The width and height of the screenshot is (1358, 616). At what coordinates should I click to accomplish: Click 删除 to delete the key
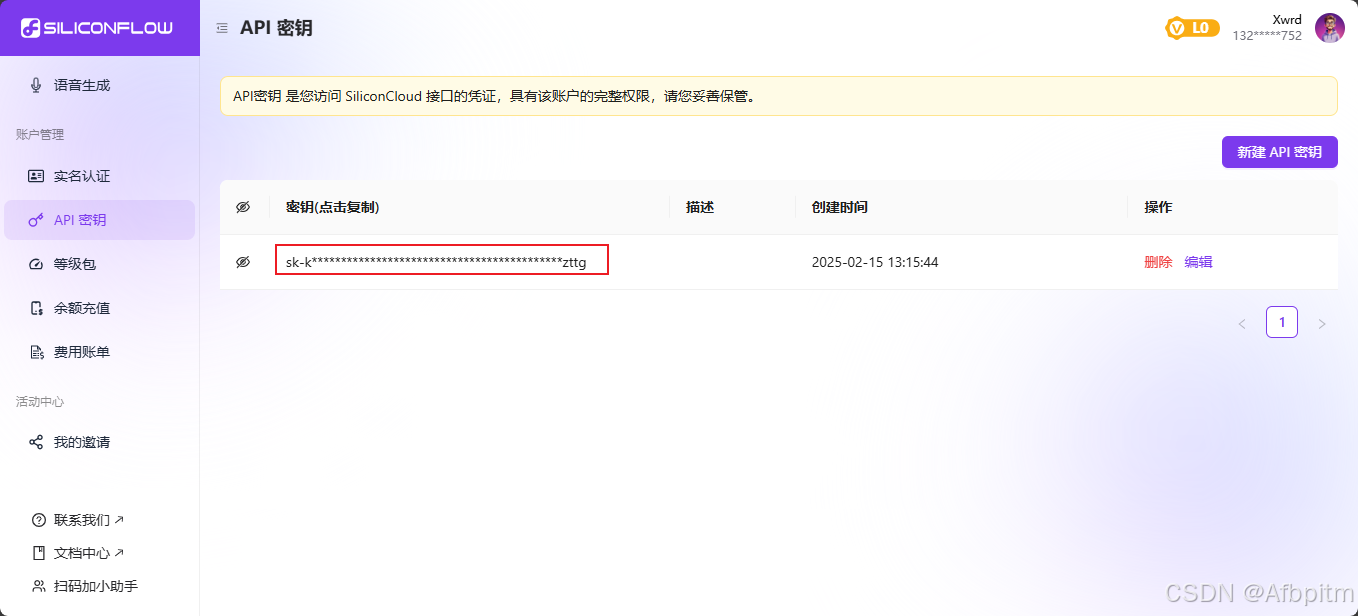(x=1158, y=262)
